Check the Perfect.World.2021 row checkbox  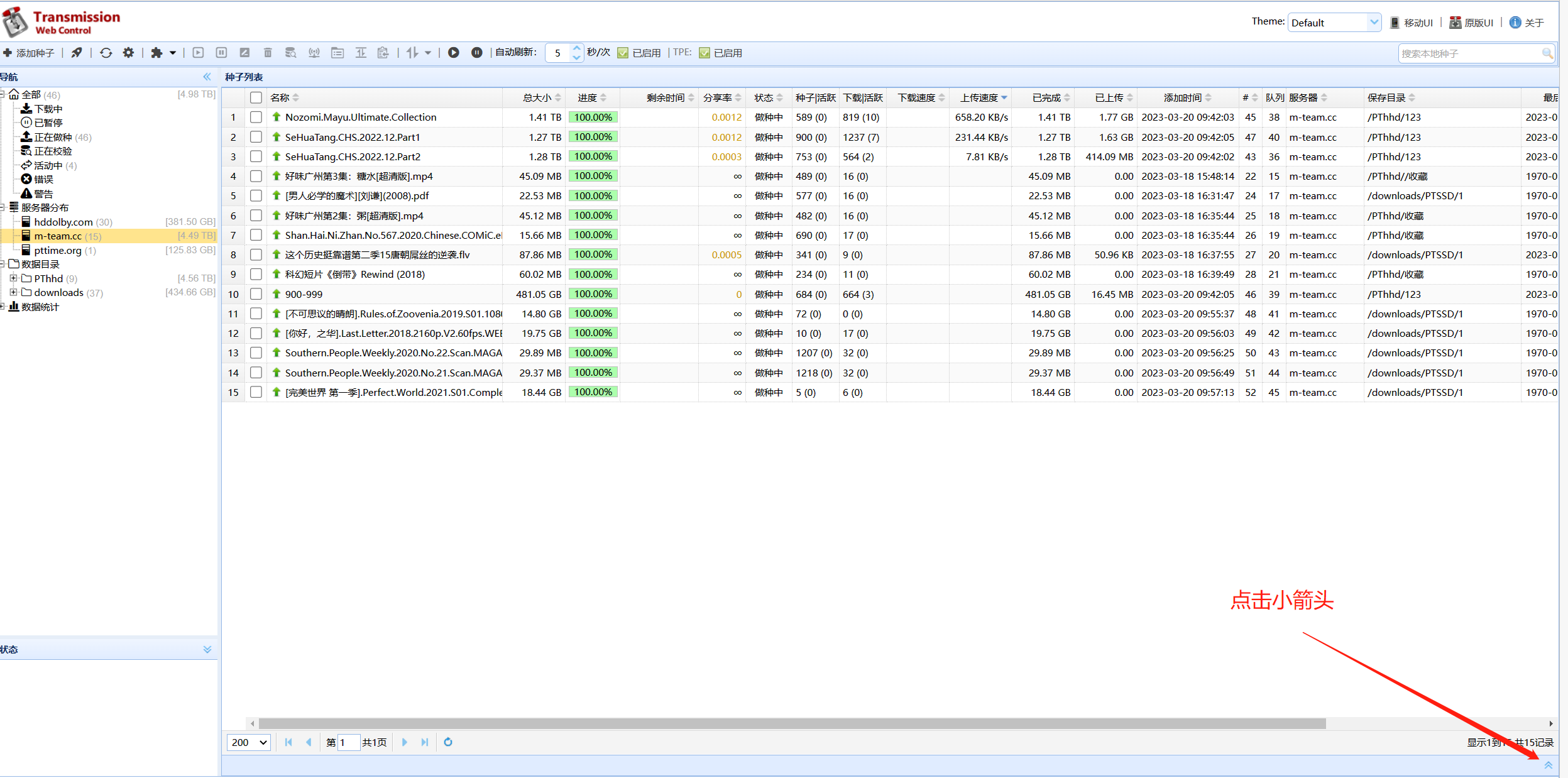coord(256,392)
